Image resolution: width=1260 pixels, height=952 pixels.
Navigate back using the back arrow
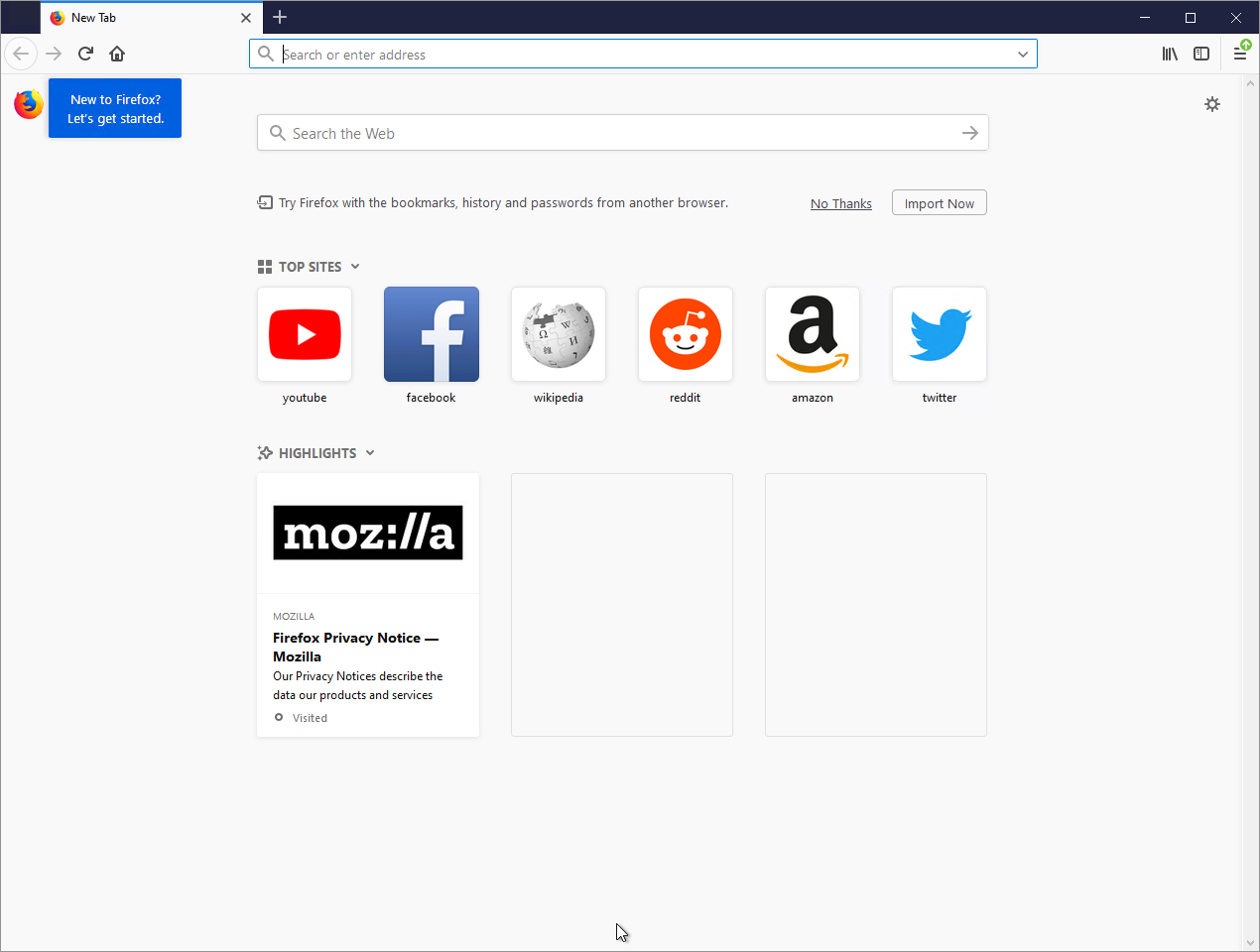21,54
